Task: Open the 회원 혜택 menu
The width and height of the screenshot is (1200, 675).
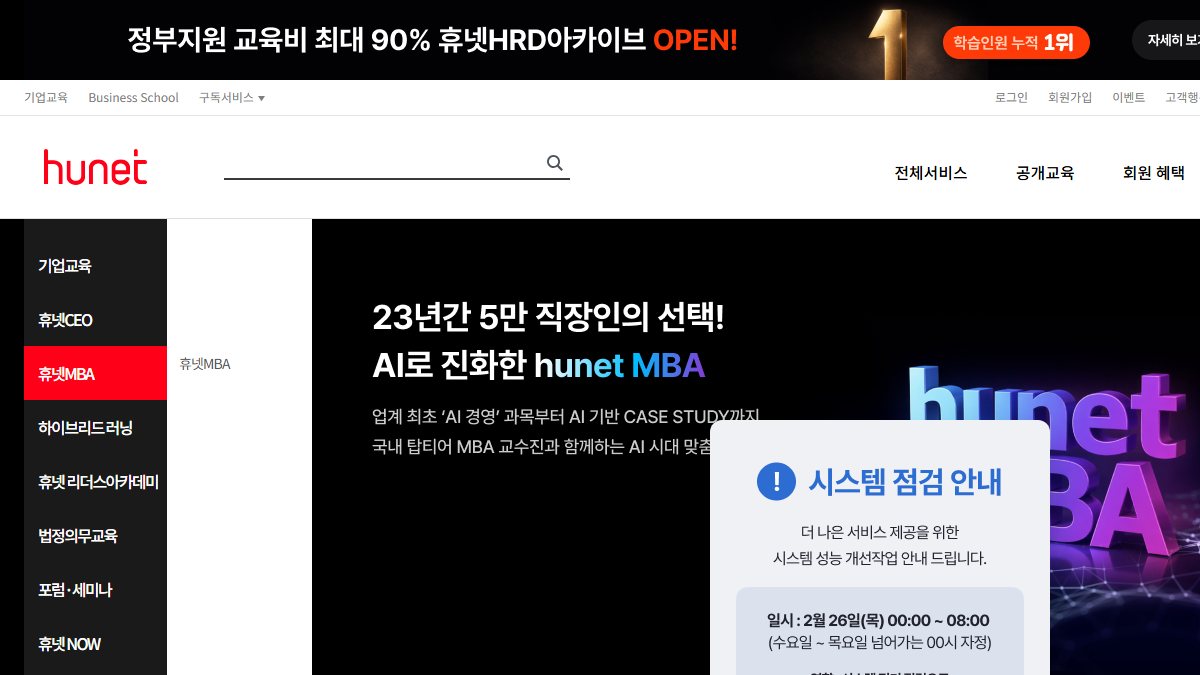Action: [x=1153, y=173]
